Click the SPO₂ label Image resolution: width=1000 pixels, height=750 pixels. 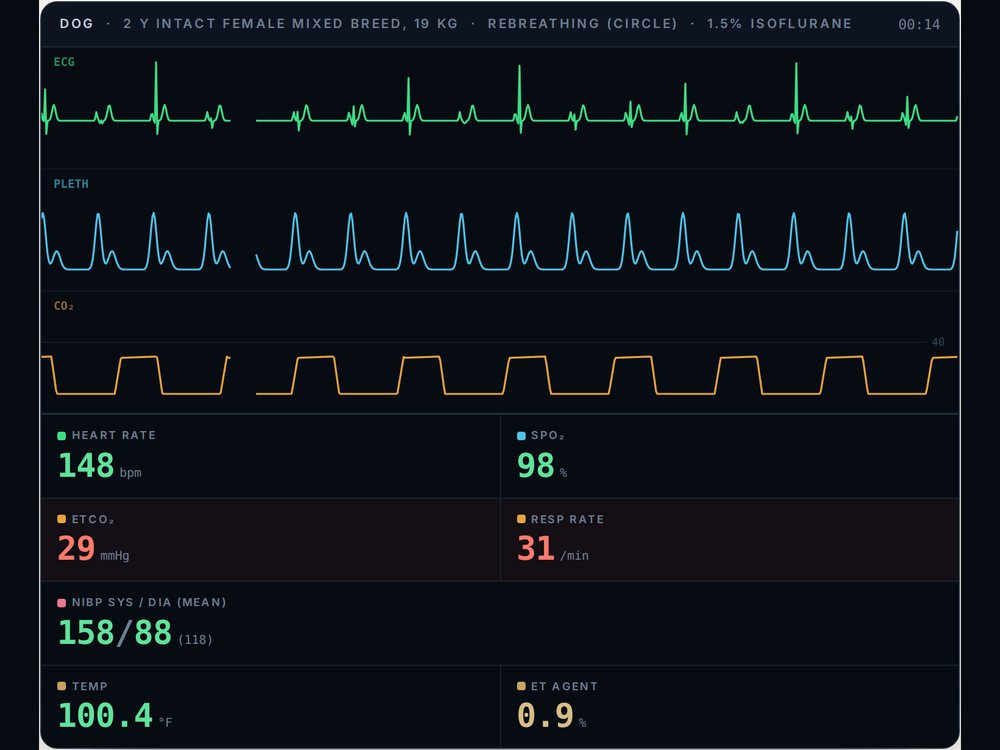[x=548, y=435]
